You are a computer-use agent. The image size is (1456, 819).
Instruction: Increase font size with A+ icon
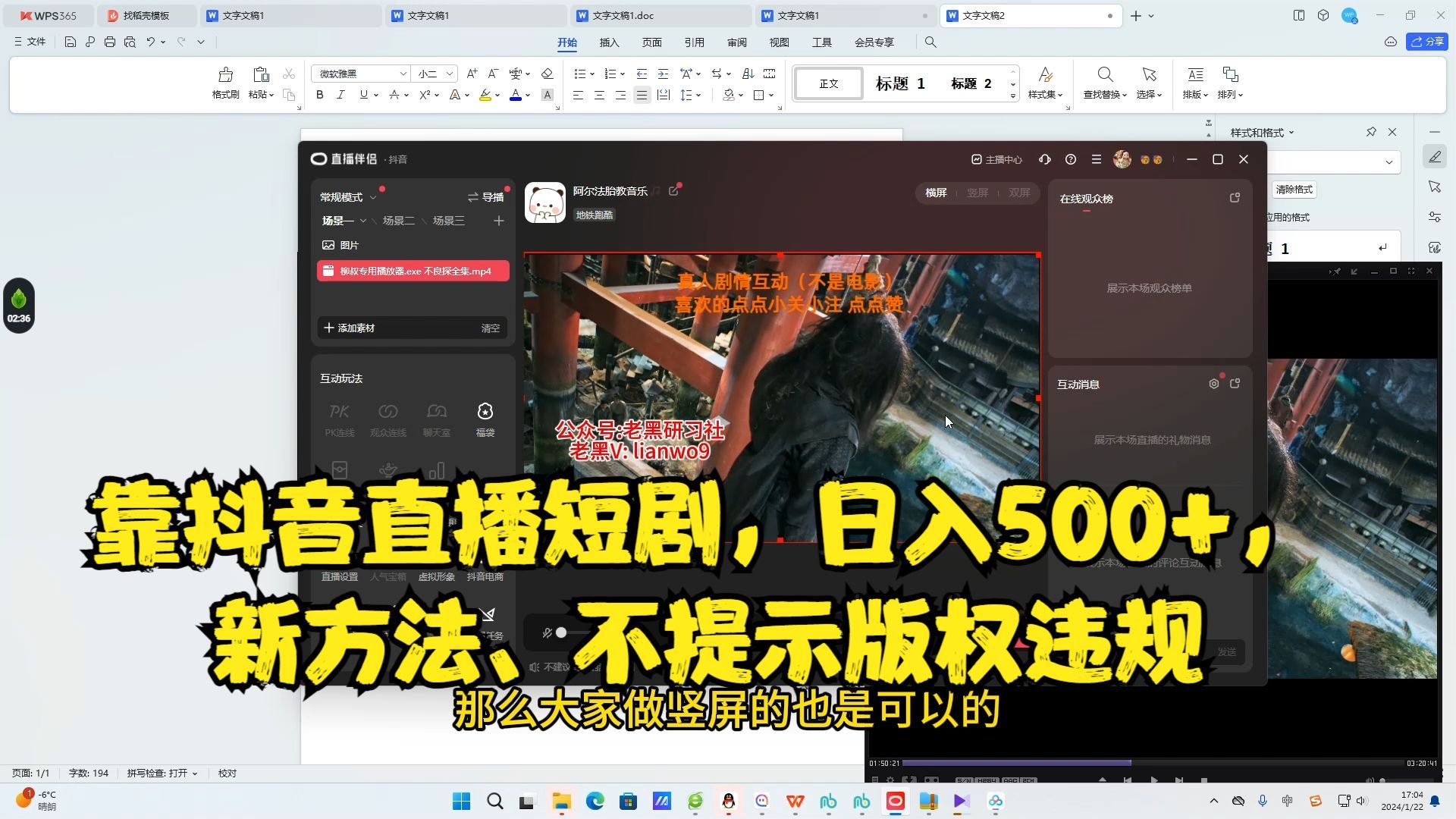(x=472, y=74)
